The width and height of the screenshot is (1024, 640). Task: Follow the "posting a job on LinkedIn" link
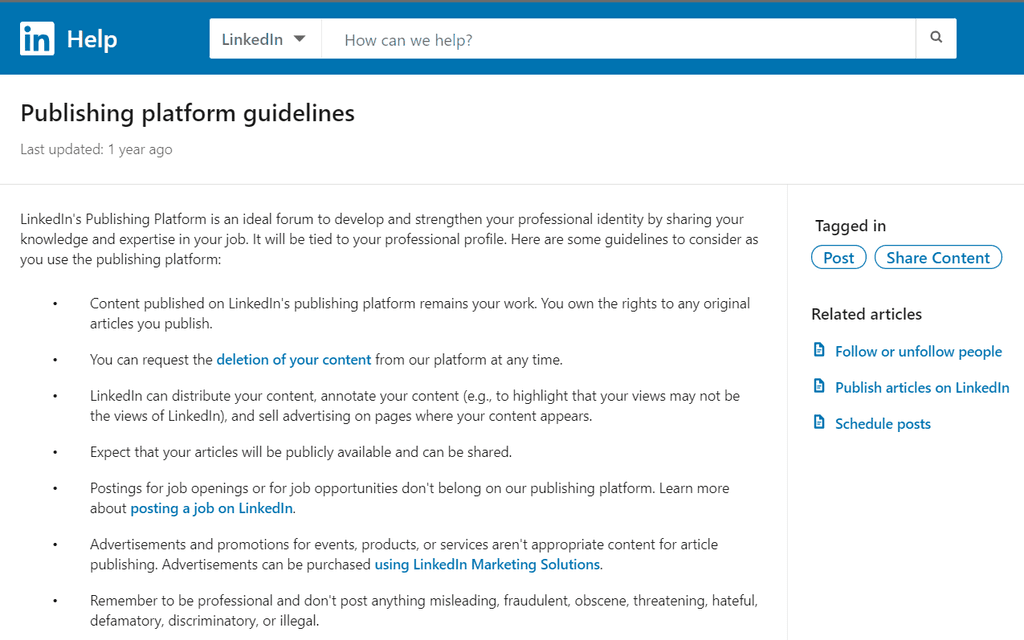click(211, 508)
